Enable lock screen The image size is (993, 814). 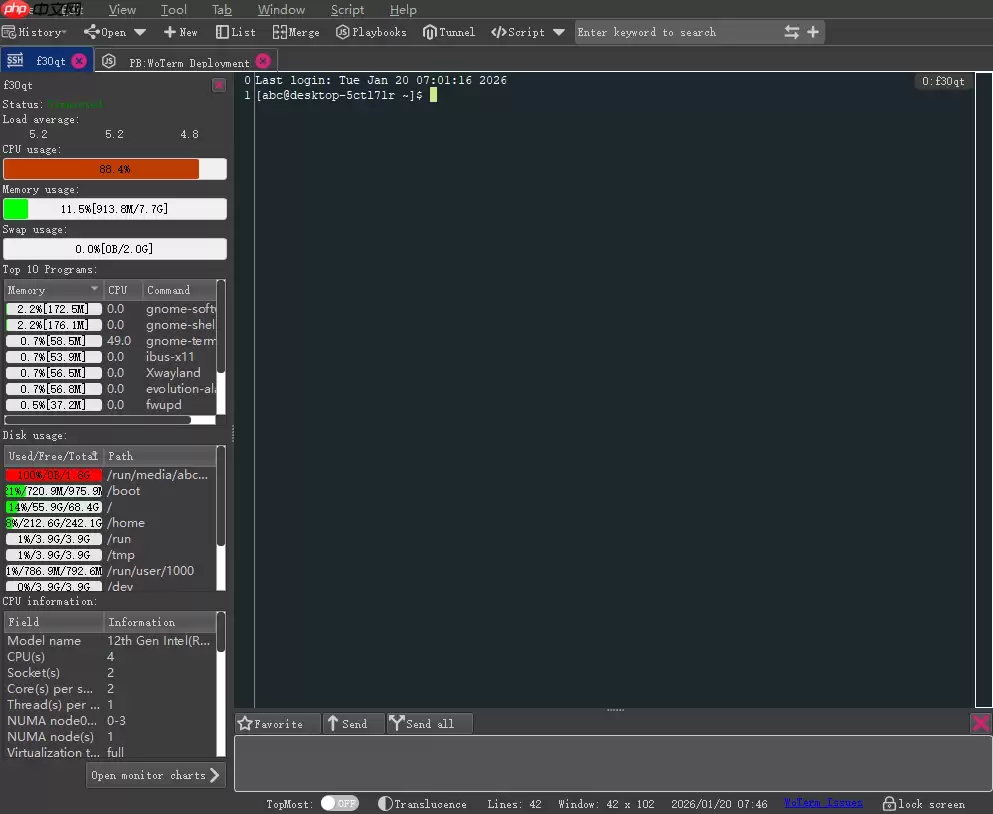coord(923,803)
